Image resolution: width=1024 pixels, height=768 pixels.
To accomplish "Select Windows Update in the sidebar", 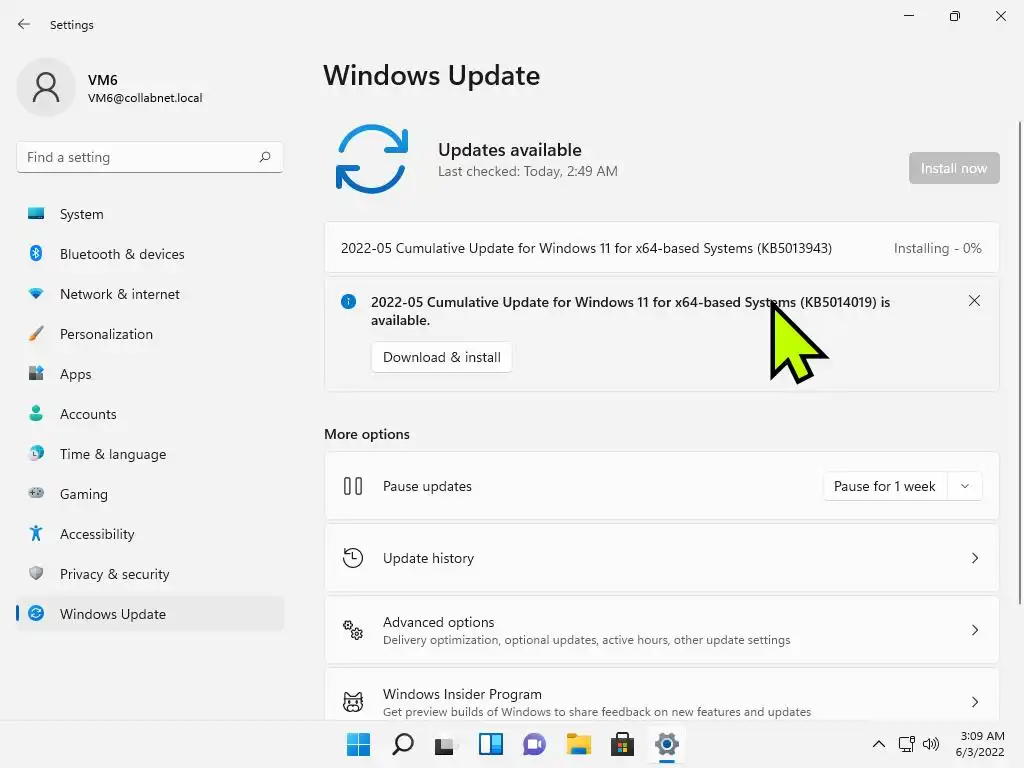I will click(x=150, y=613).
